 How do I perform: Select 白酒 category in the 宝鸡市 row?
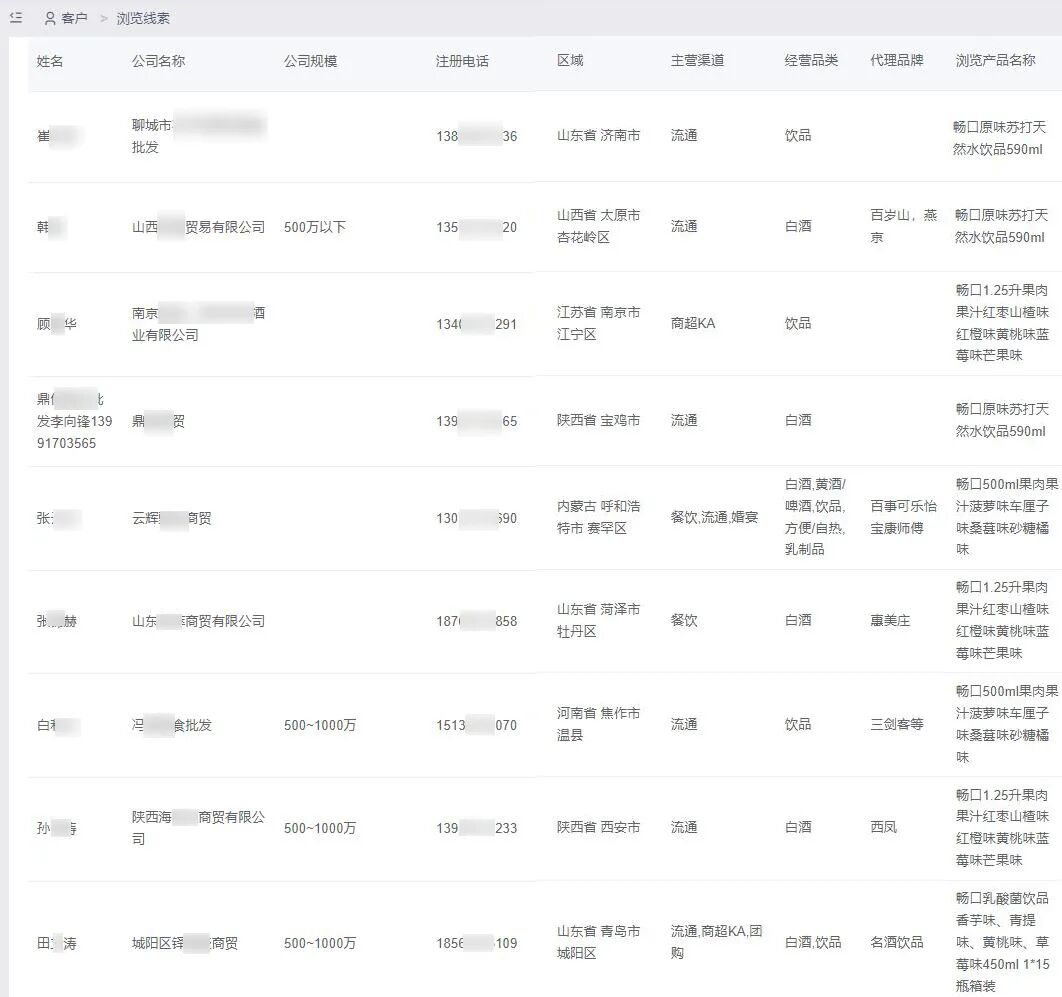[798, 420]
